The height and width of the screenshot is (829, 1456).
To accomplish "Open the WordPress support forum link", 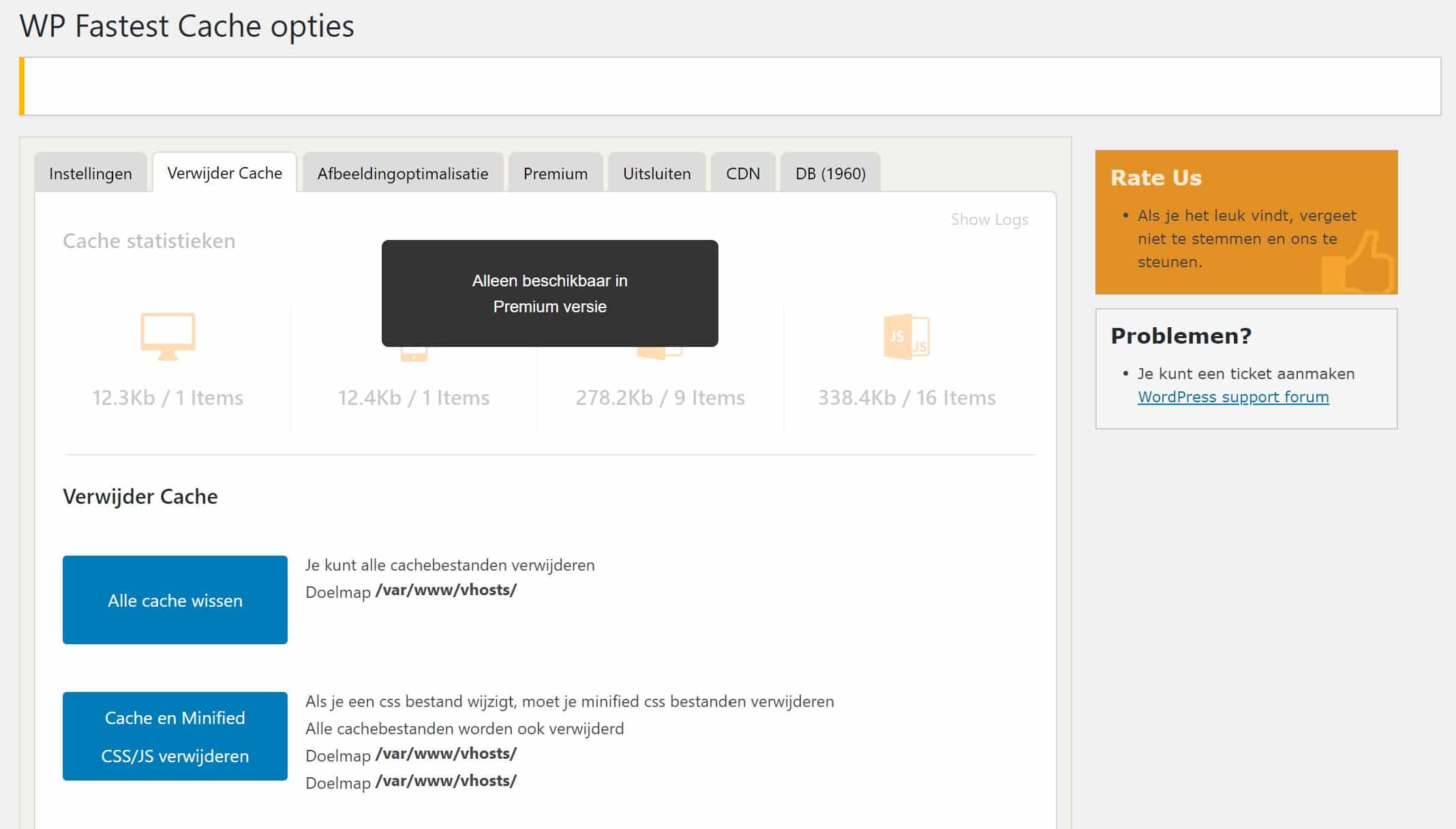I will click(1233, 397).
